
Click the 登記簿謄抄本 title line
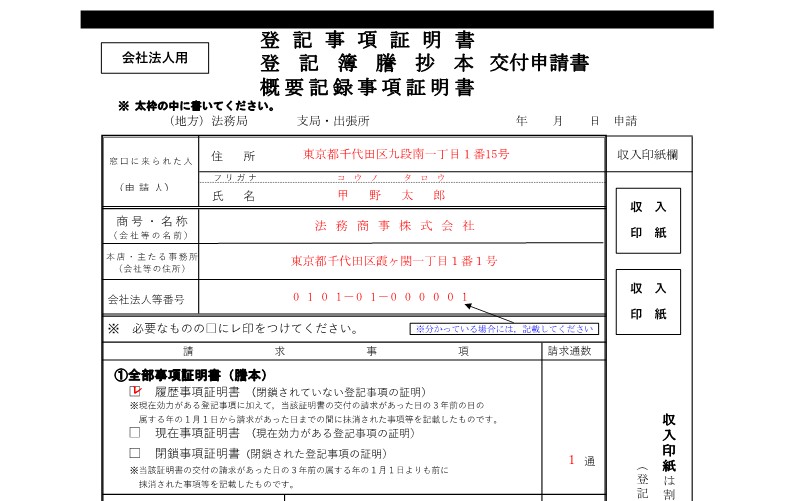[x=368, y=63]
